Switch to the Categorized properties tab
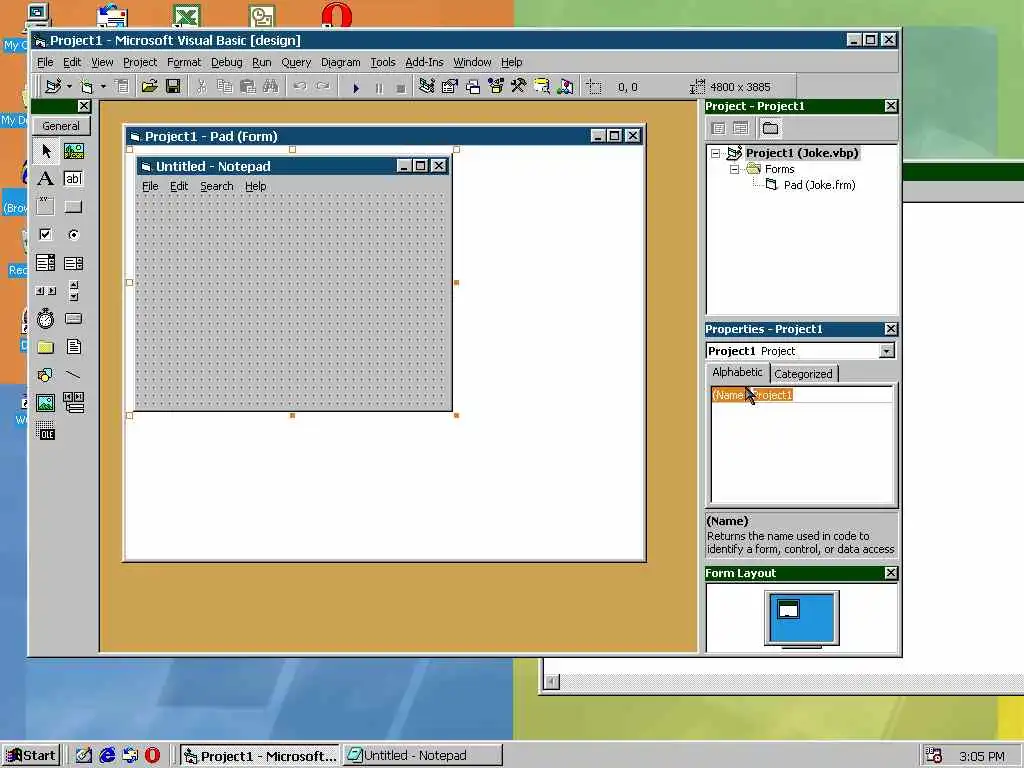 803,374
